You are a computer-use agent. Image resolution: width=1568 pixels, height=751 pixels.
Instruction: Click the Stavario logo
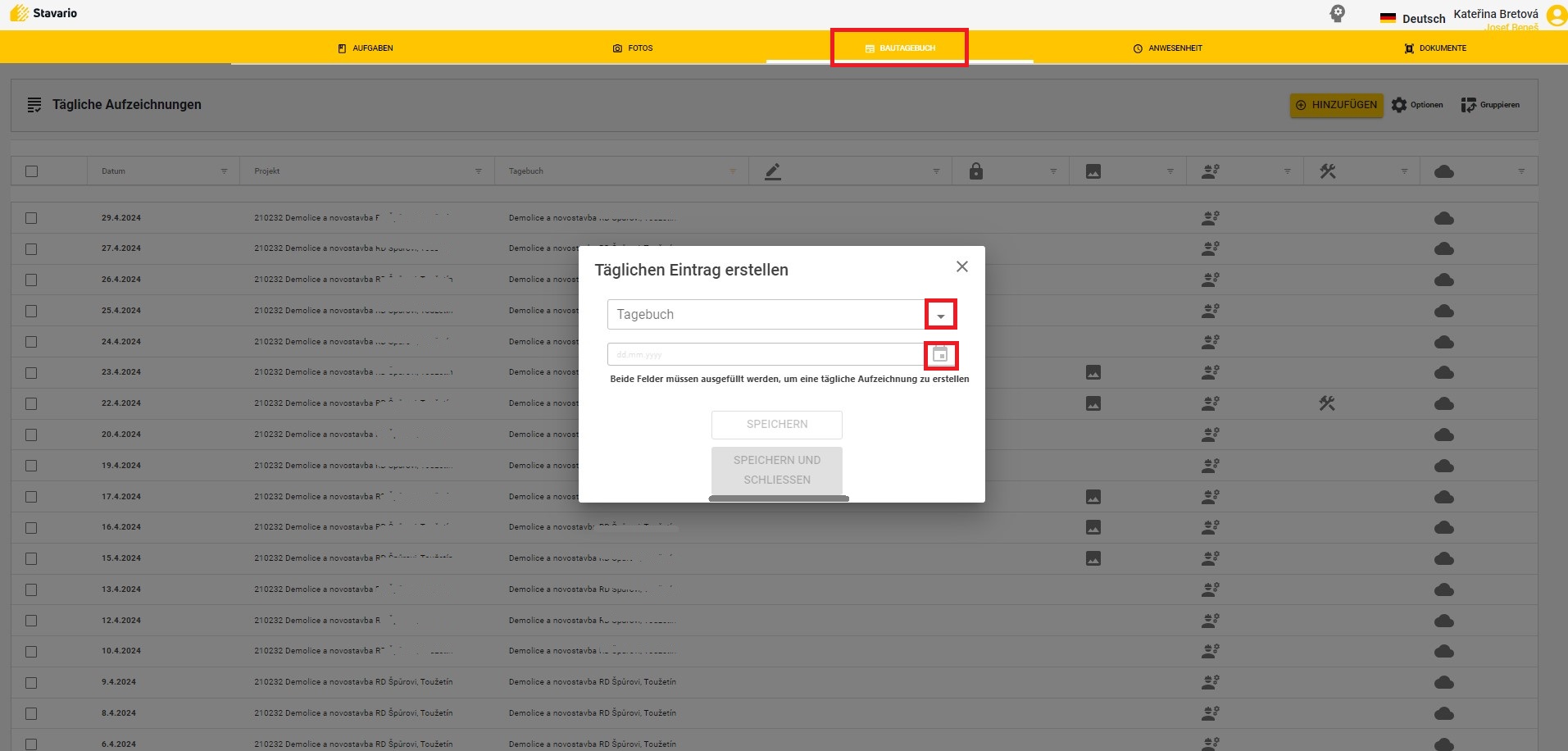[x=43, y=13]
